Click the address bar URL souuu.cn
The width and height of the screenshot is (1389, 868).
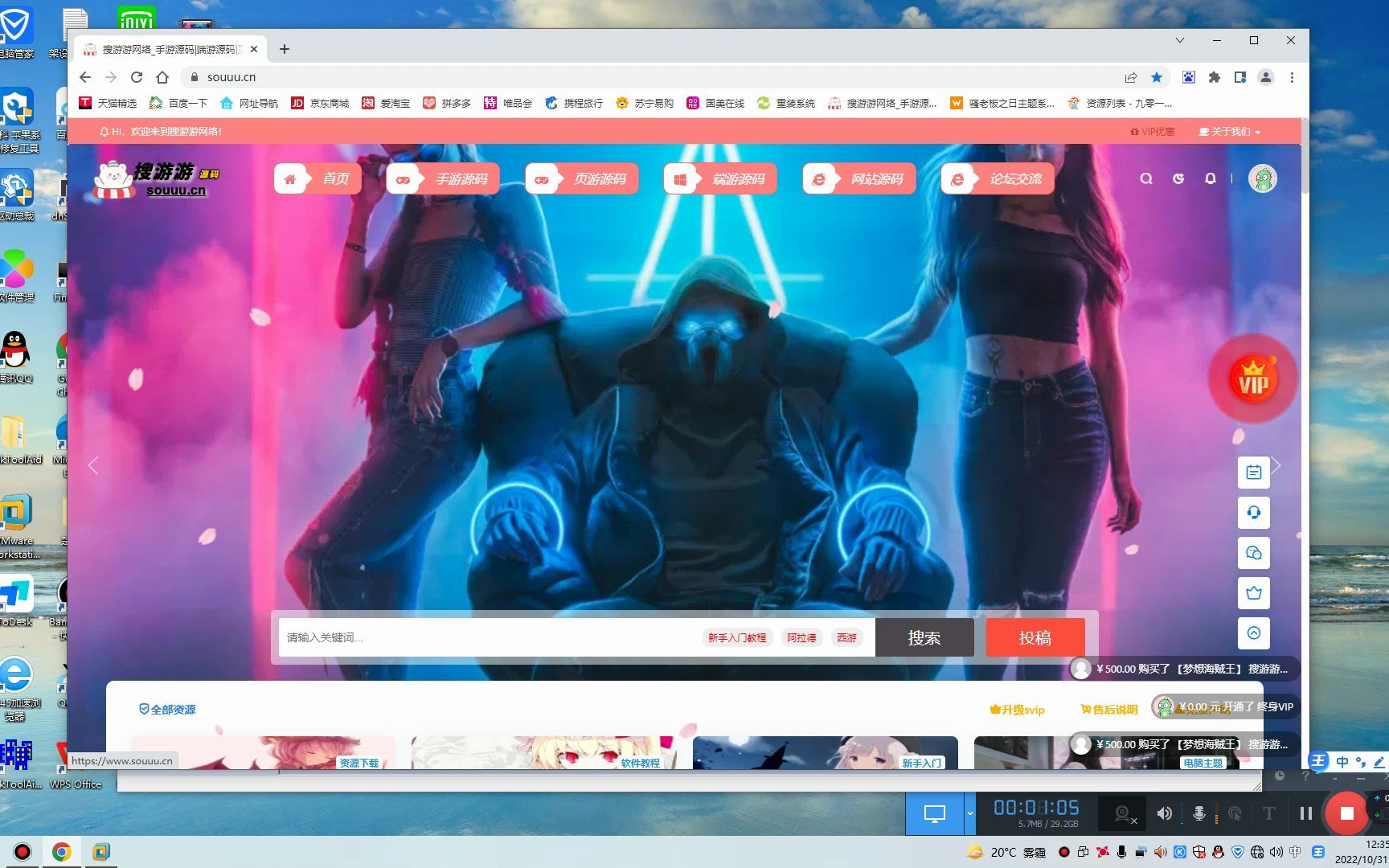coord(231,77)
